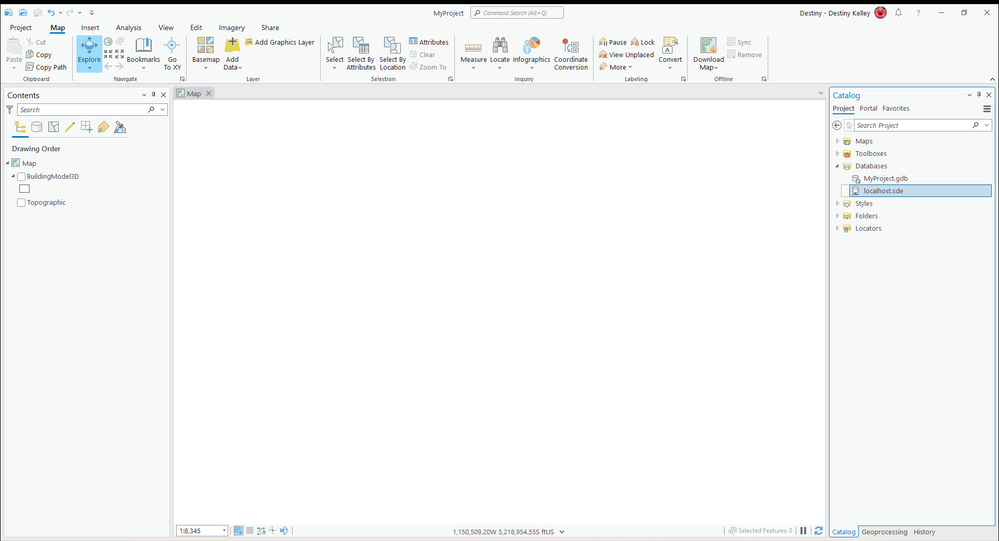Image resolution: width=999 pixels, height=541 pixels.
Task: Open Coordinate Conversion
Action: [571, 54]
